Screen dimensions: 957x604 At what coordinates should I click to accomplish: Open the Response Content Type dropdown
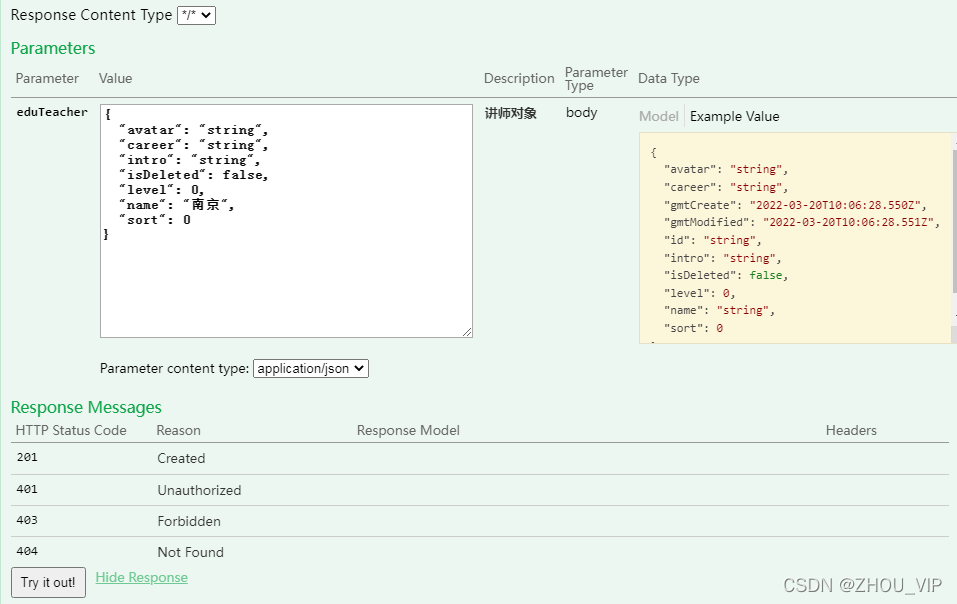[x=196, y=15]
